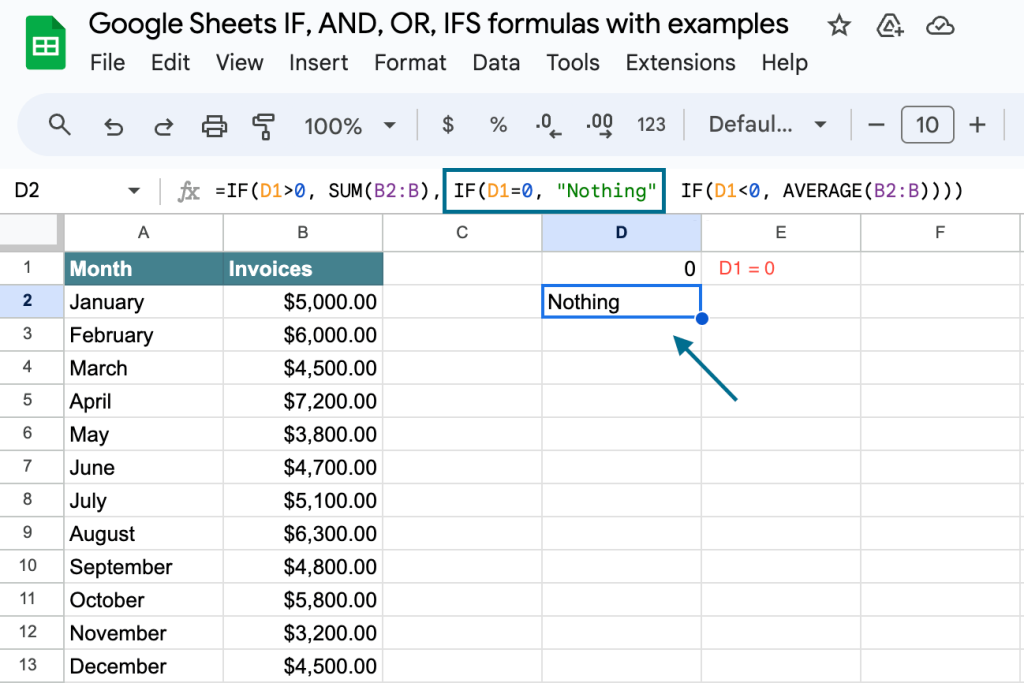Screen dimensions: 1024x683
Task: Select column A header
Action: point(144,232)
